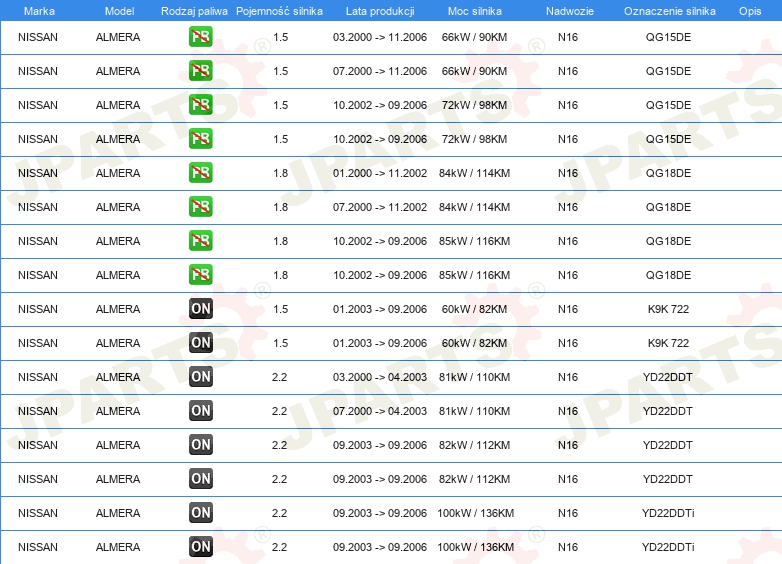Click 84kW / 114KM in the 07.2000 -> 11.2002 row
This screenshot has height=564, width=782.
pos(474,207)
